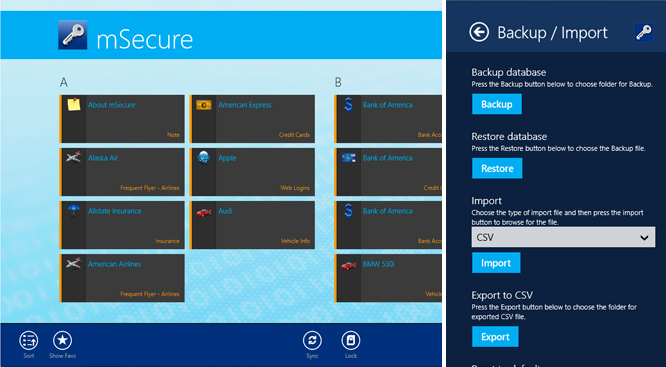
Task: Select the Audi vehicle info tile
Action: point(252,225)
